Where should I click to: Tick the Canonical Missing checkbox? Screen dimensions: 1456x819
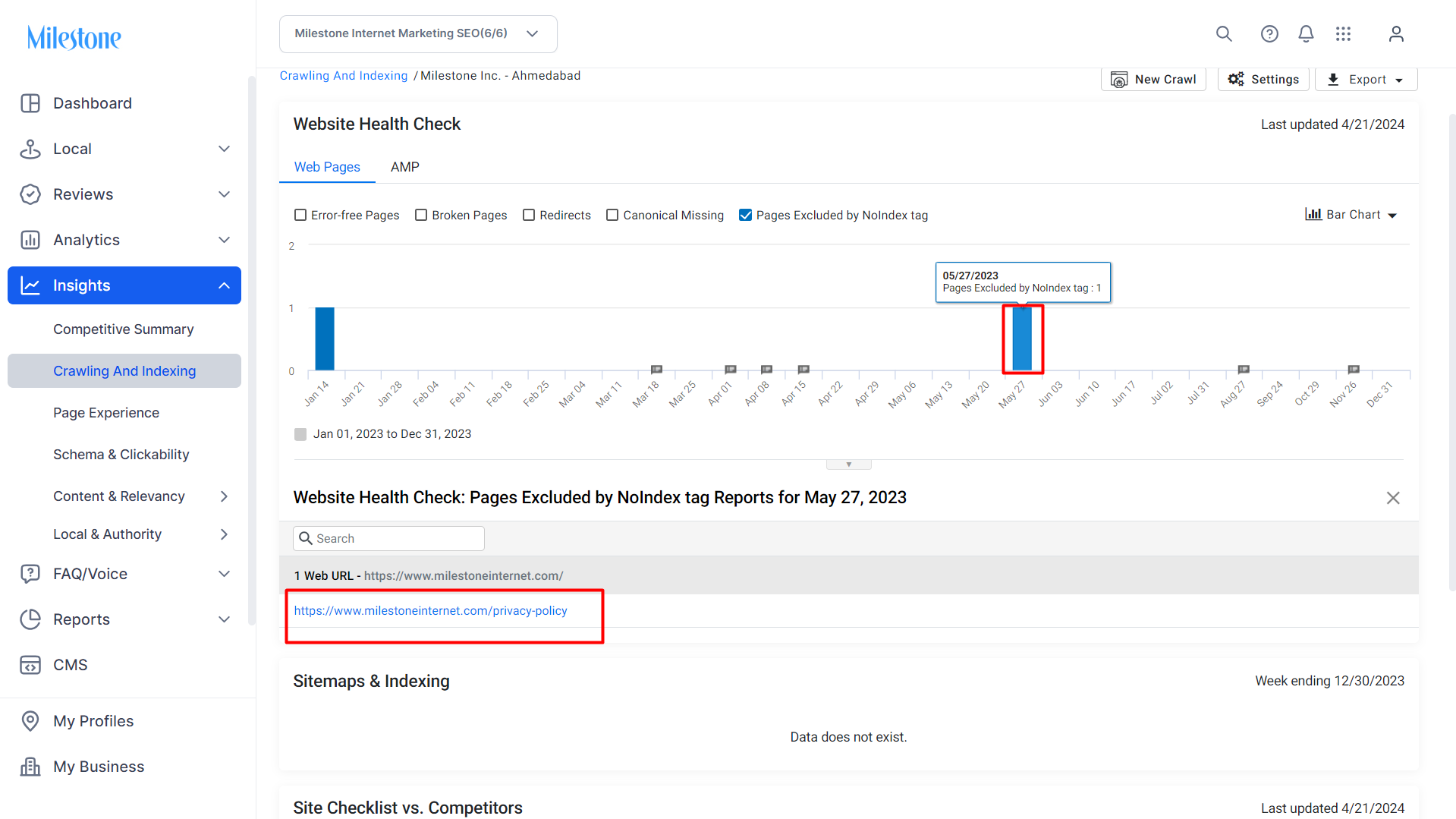click(612, 216)
